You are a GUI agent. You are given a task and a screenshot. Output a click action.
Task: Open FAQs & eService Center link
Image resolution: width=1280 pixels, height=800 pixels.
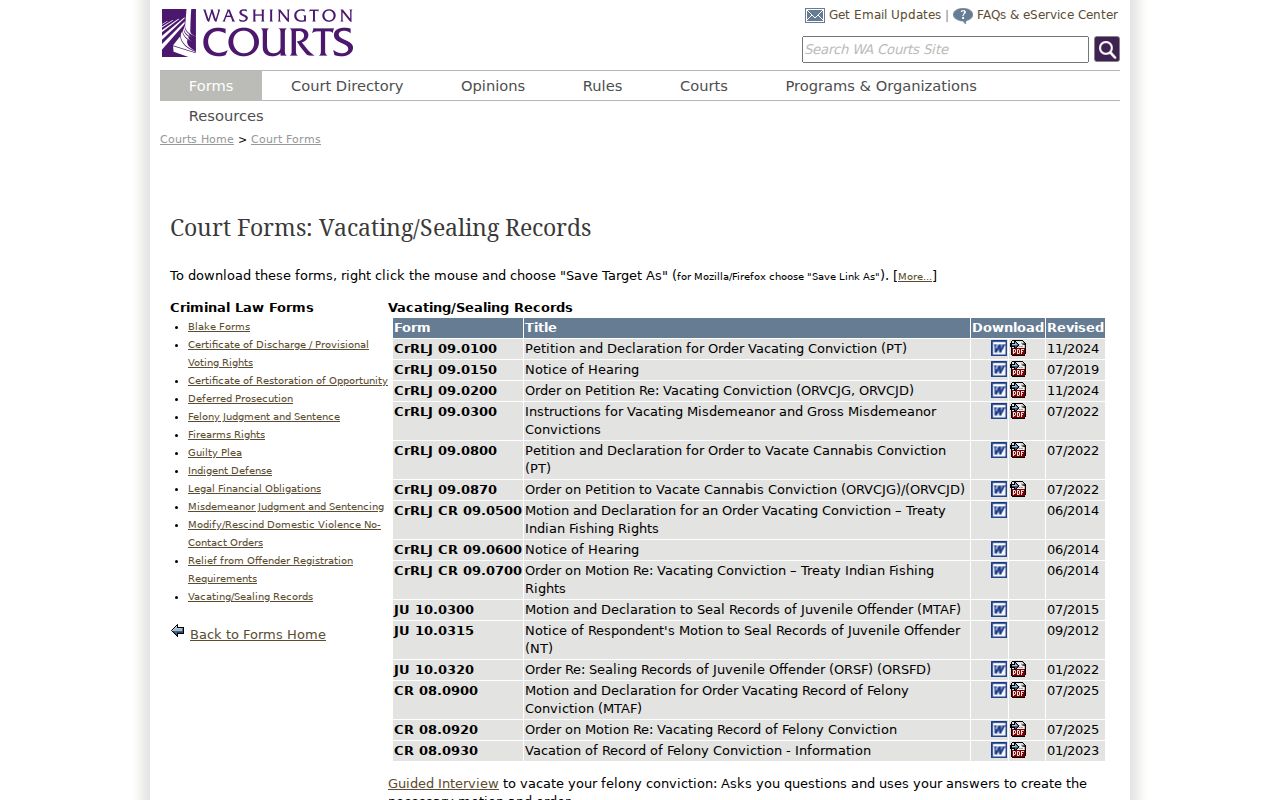pyautogui.click(x=1047, y=15)
